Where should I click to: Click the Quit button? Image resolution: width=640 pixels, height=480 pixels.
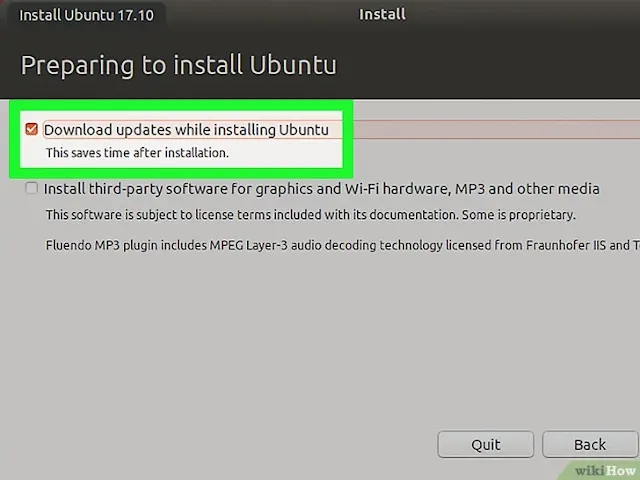[485, 444]
